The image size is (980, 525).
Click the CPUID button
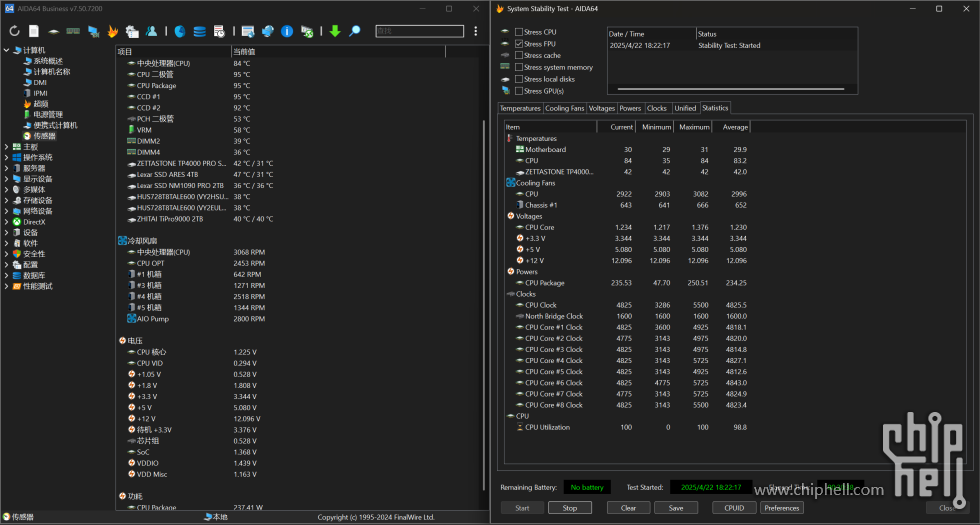(x=734, y=508)
